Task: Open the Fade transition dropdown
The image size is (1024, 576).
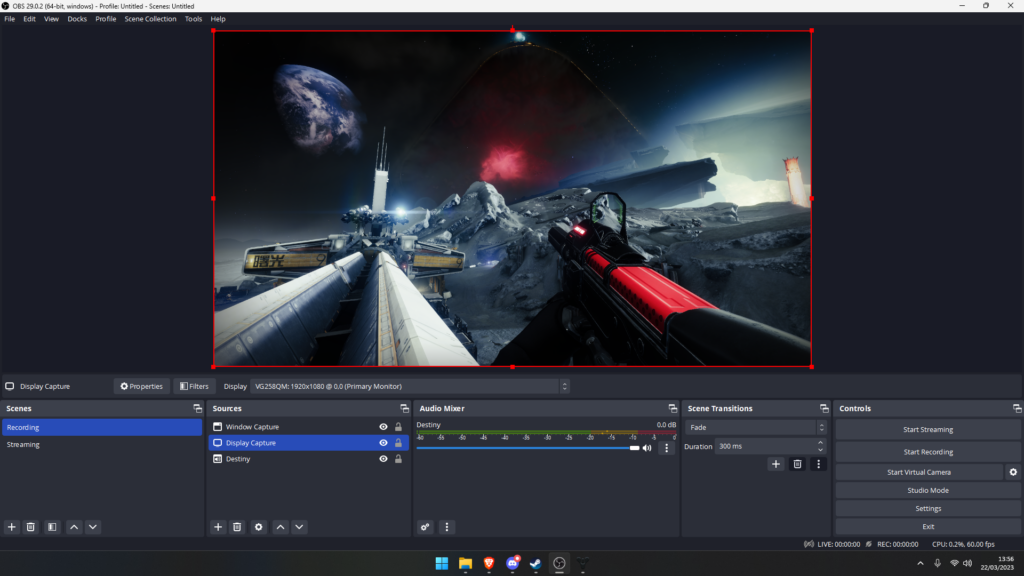Action: [756, 428]
